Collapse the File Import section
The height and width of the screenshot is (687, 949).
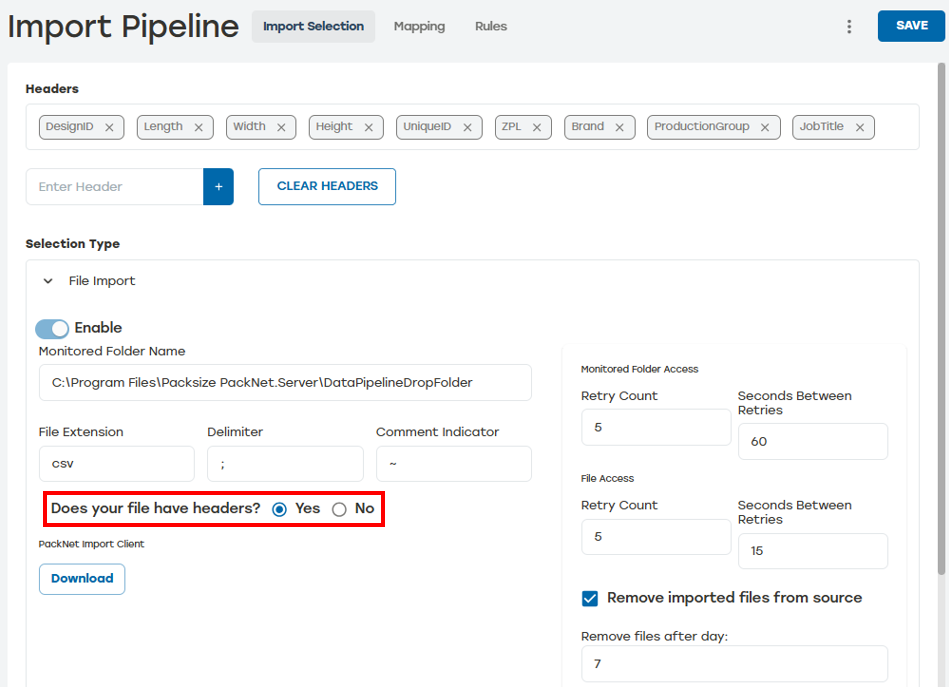(x=48, y=281)
